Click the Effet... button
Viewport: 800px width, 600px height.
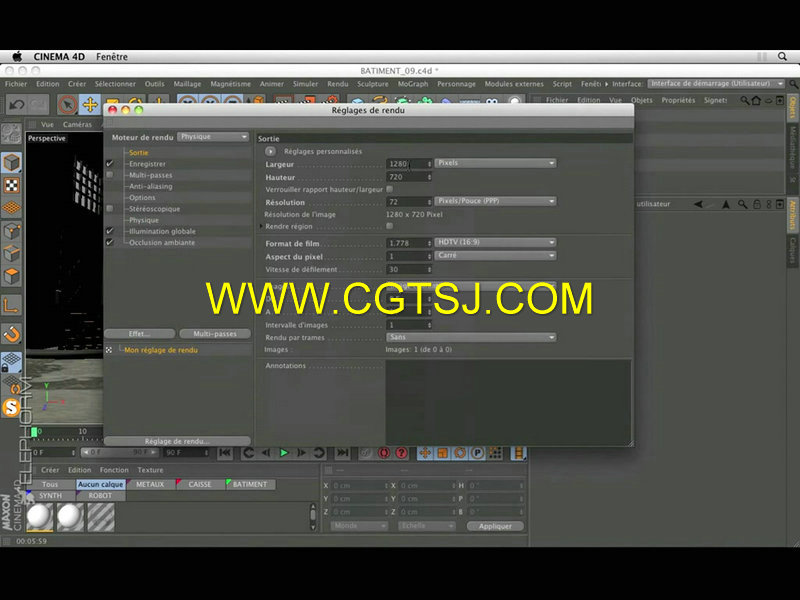pos(139,334)
